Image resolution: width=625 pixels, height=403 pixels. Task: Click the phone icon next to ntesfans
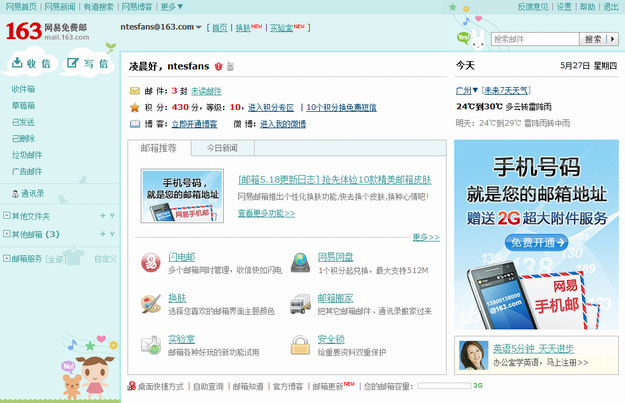[230, 67]
